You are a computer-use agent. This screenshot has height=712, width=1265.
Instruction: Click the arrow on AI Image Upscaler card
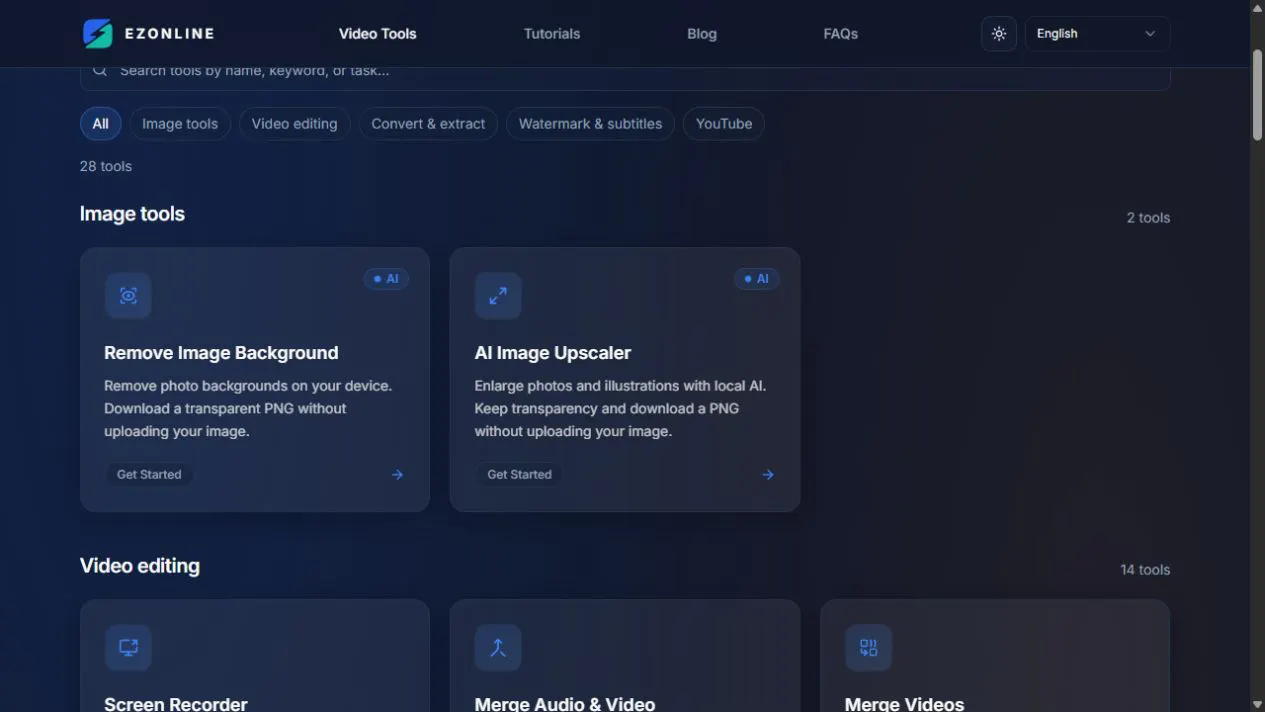click(x=768, y=475)
